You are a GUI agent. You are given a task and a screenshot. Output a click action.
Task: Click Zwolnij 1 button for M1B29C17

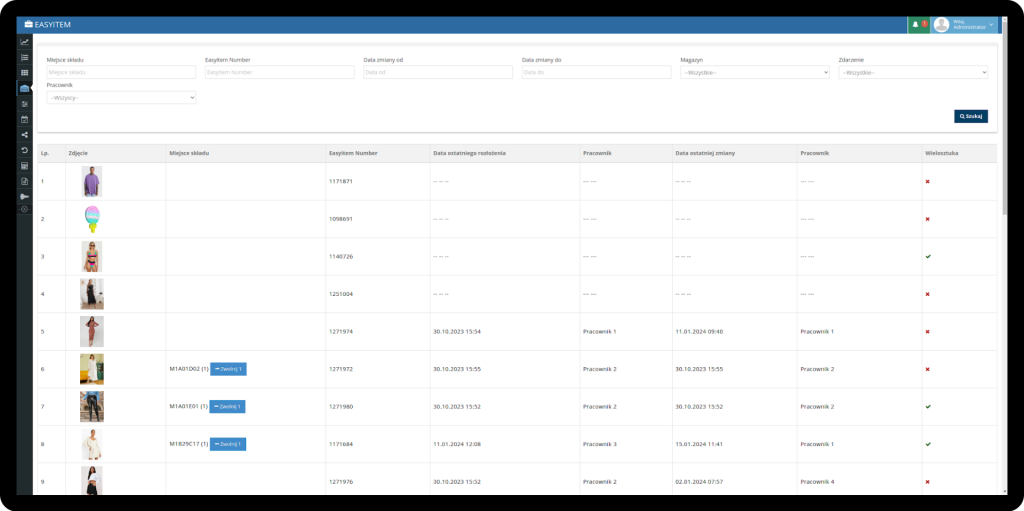click(227, 444)
